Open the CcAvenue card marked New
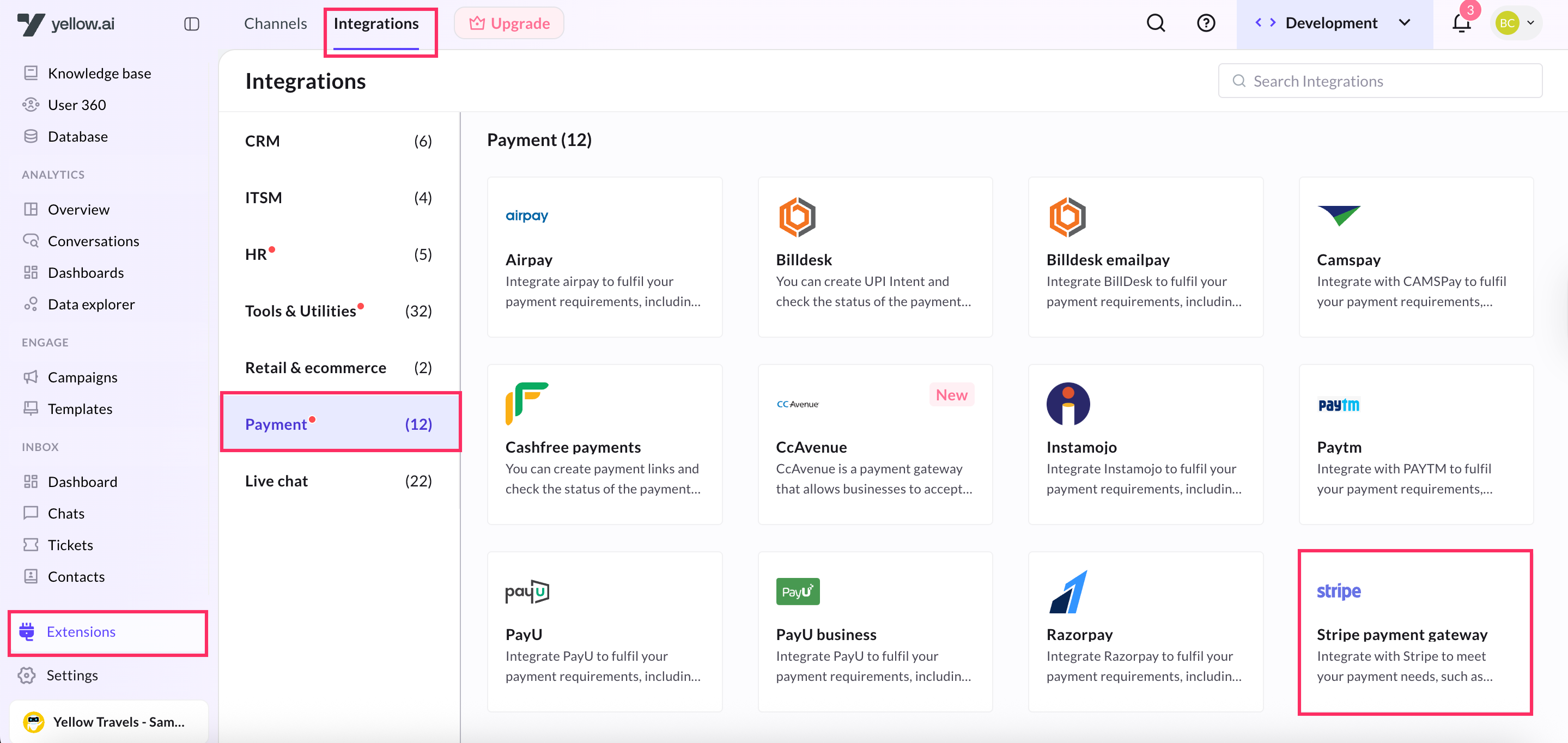The width and height of the screenshot is (1568, 743). point(874,444)
